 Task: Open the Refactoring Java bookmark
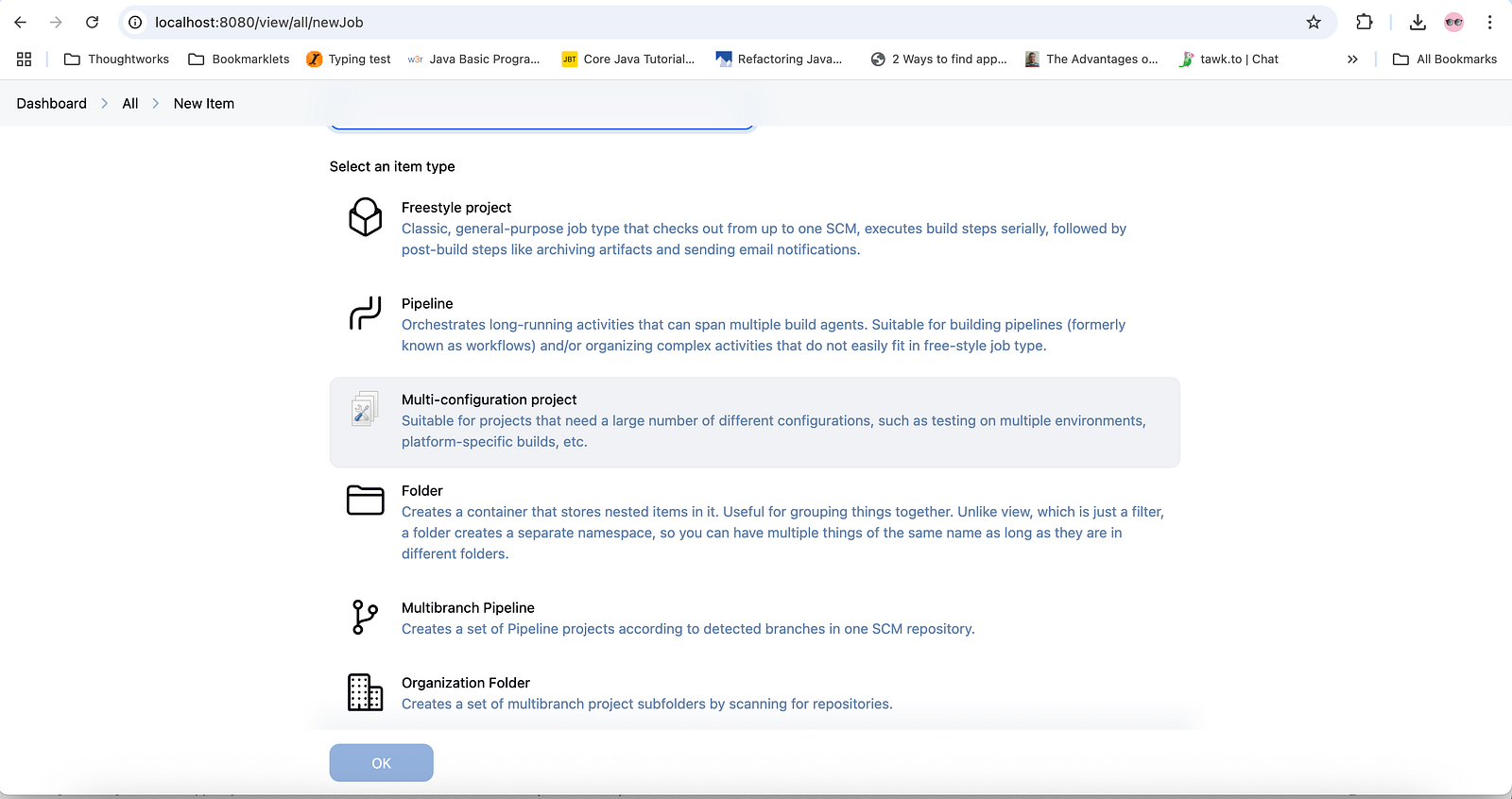[779, 59]
